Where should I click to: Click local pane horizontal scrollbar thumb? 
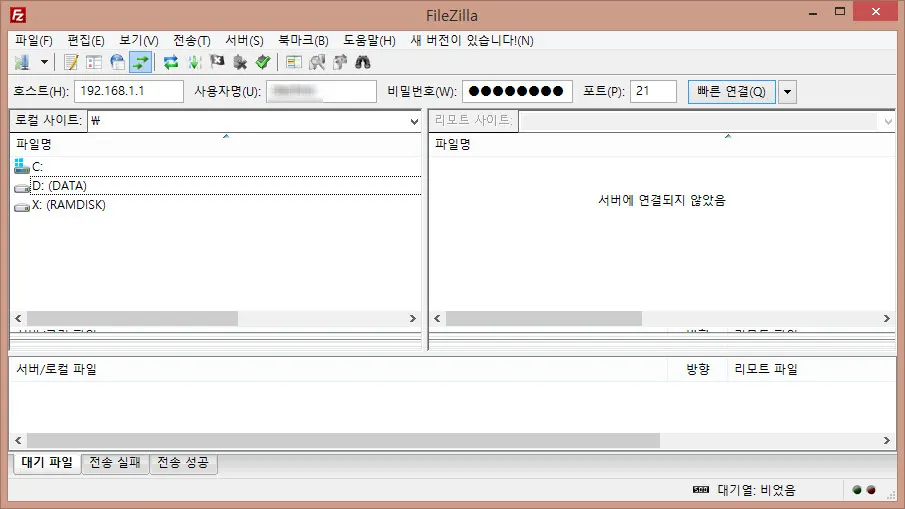click(x=132, y=319)
